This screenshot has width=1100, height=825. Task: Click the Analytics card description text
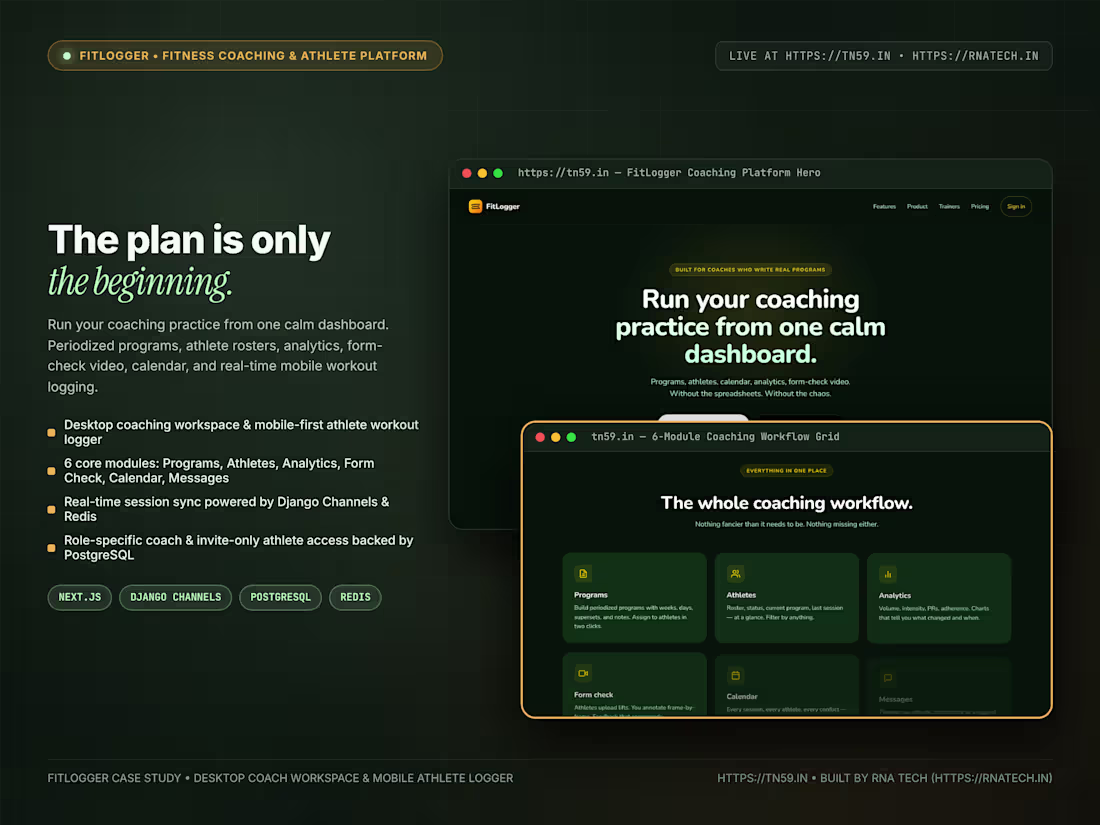[x=934, y=613]
